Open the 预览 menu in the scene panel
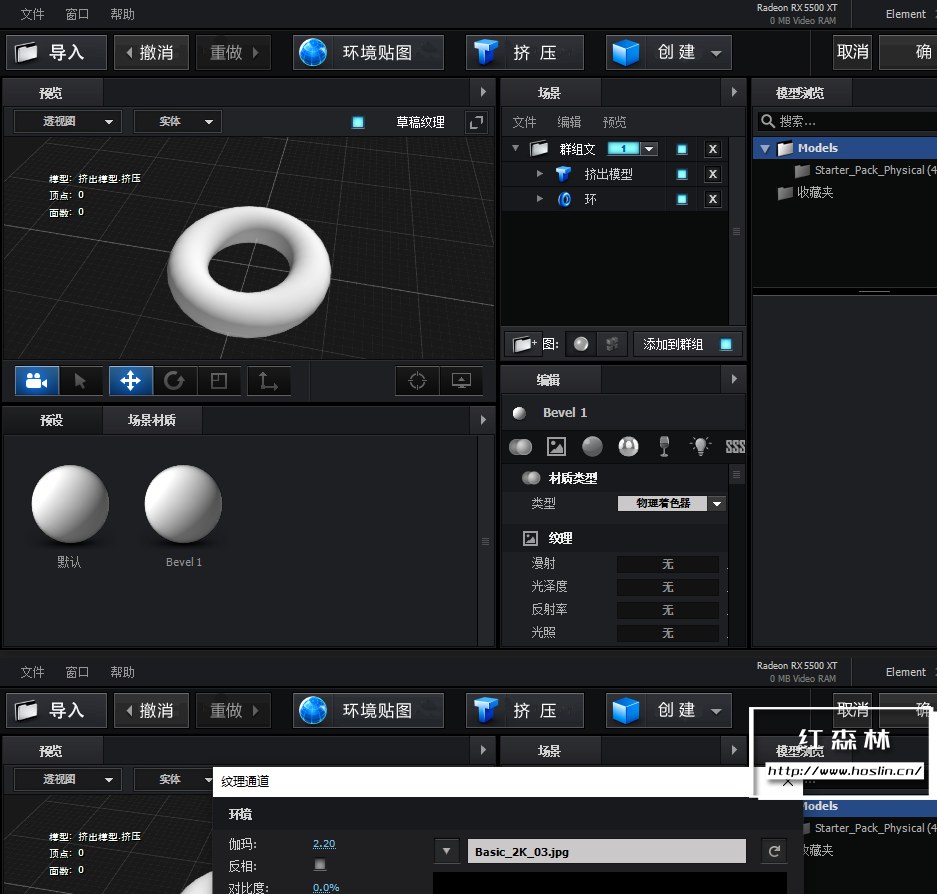 point(613,122)
